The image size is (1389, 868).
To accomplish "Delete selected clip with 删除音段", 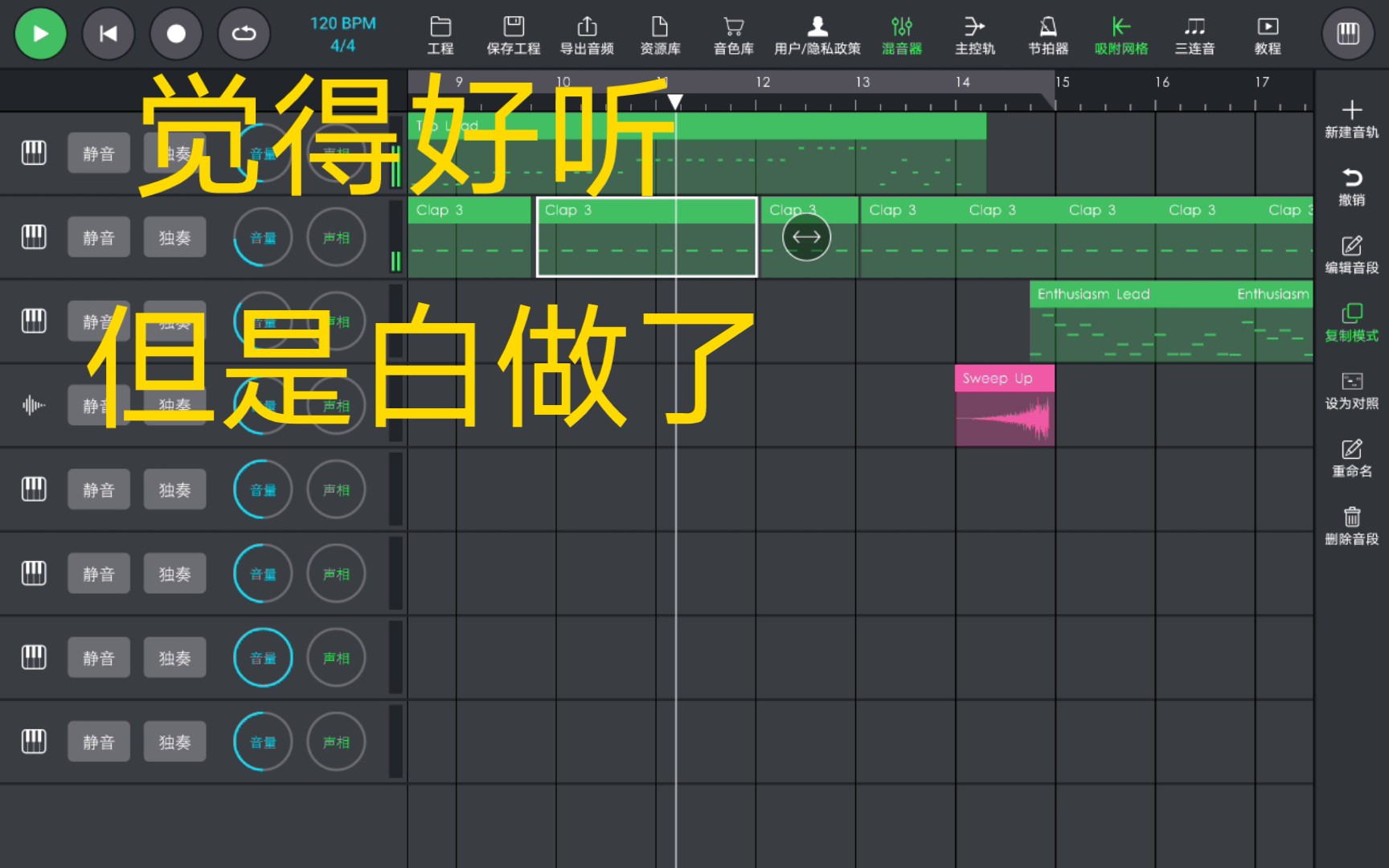I will tap(1352, 526).
